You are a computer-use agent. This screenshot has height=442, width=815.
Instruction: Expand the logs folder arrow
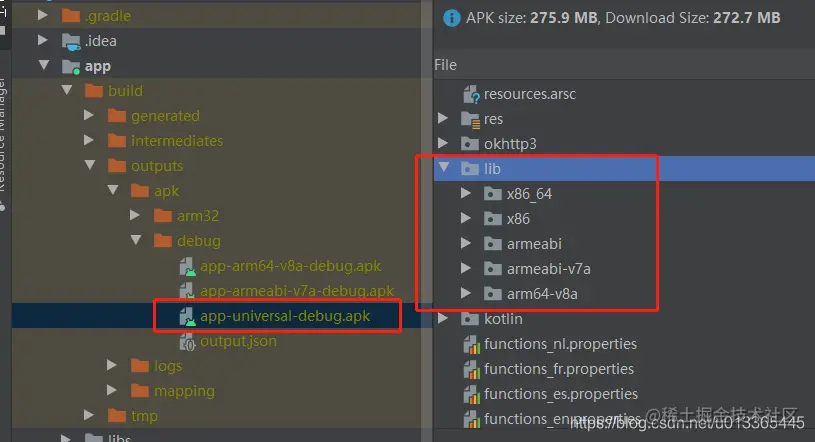coord(112,365)
